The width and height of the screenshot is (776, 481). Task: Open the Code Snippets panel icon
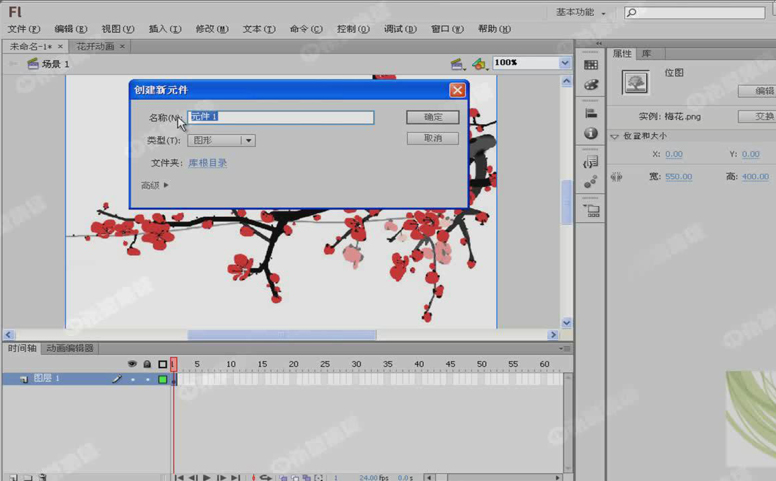pos(591,161)
